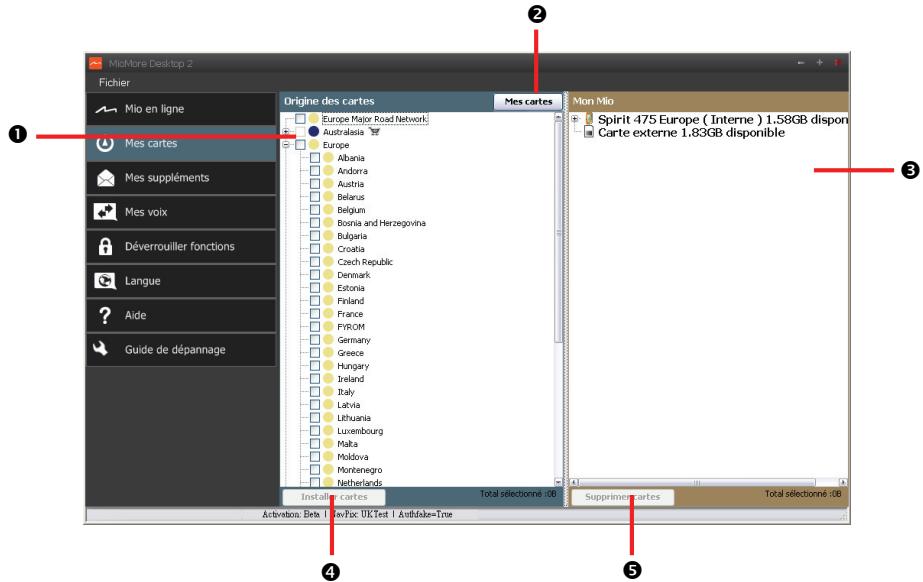Collapse the Europe tree node
This screenshot has height=582, width=923.
tap(287, 145)
